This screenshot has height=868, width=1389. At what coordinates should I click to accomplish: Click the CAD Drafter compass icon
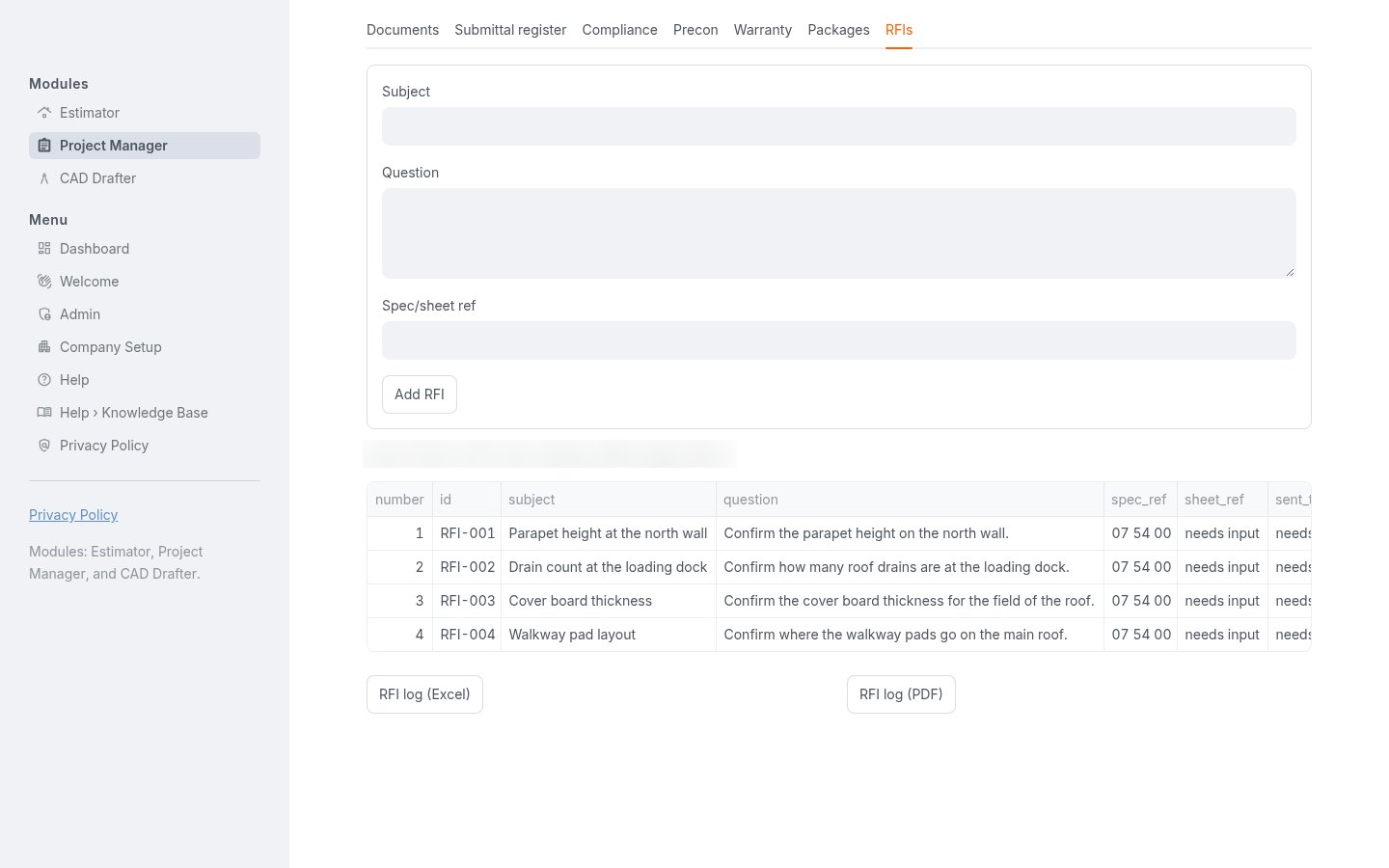point(44,178)
